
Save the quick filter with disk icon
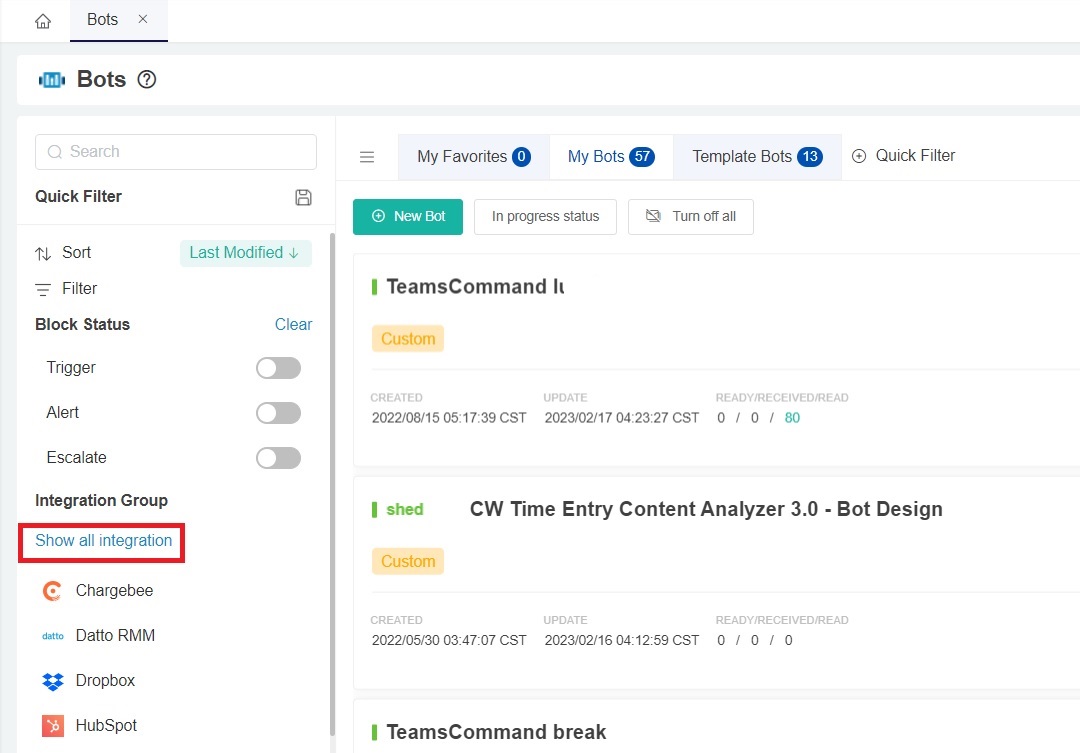click(304, 197)
